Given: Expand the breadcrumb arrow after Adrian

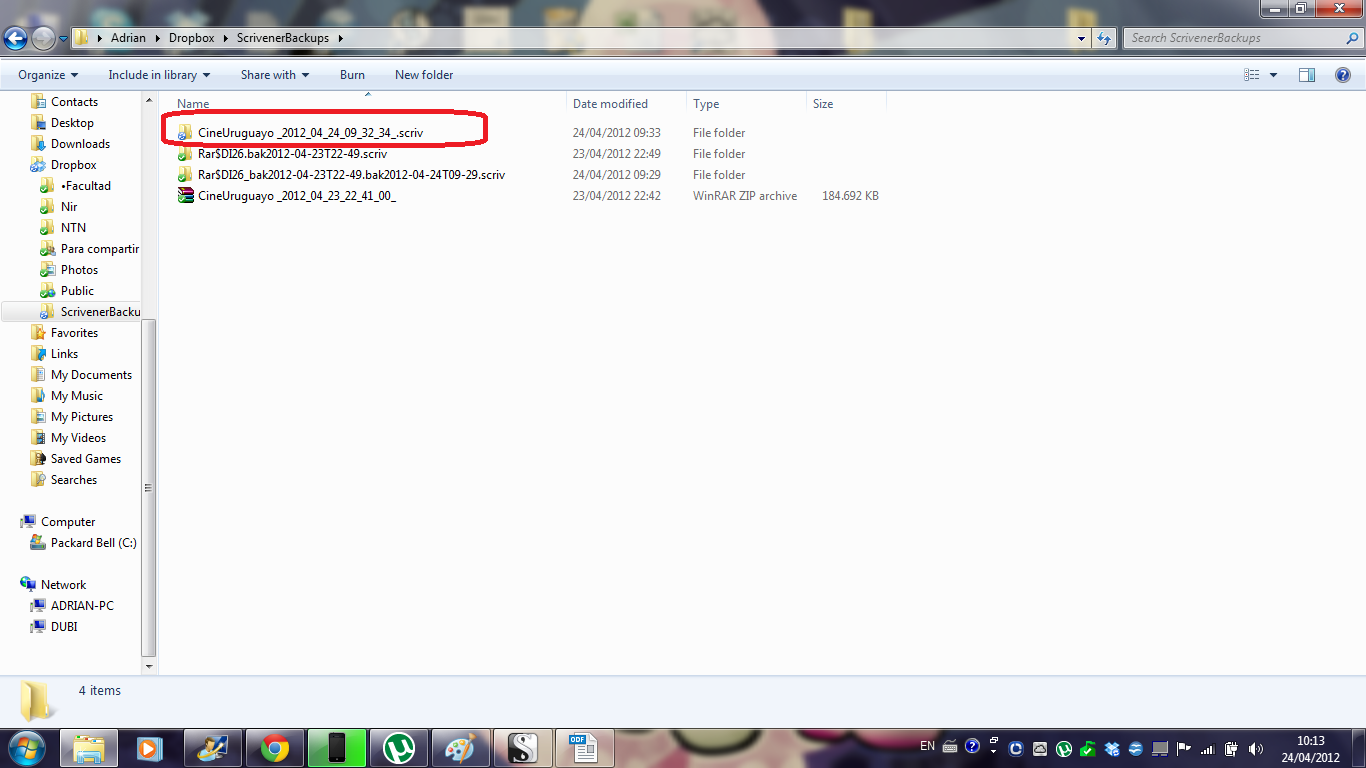Looking at the screenshot, I should tap(157, 38).
